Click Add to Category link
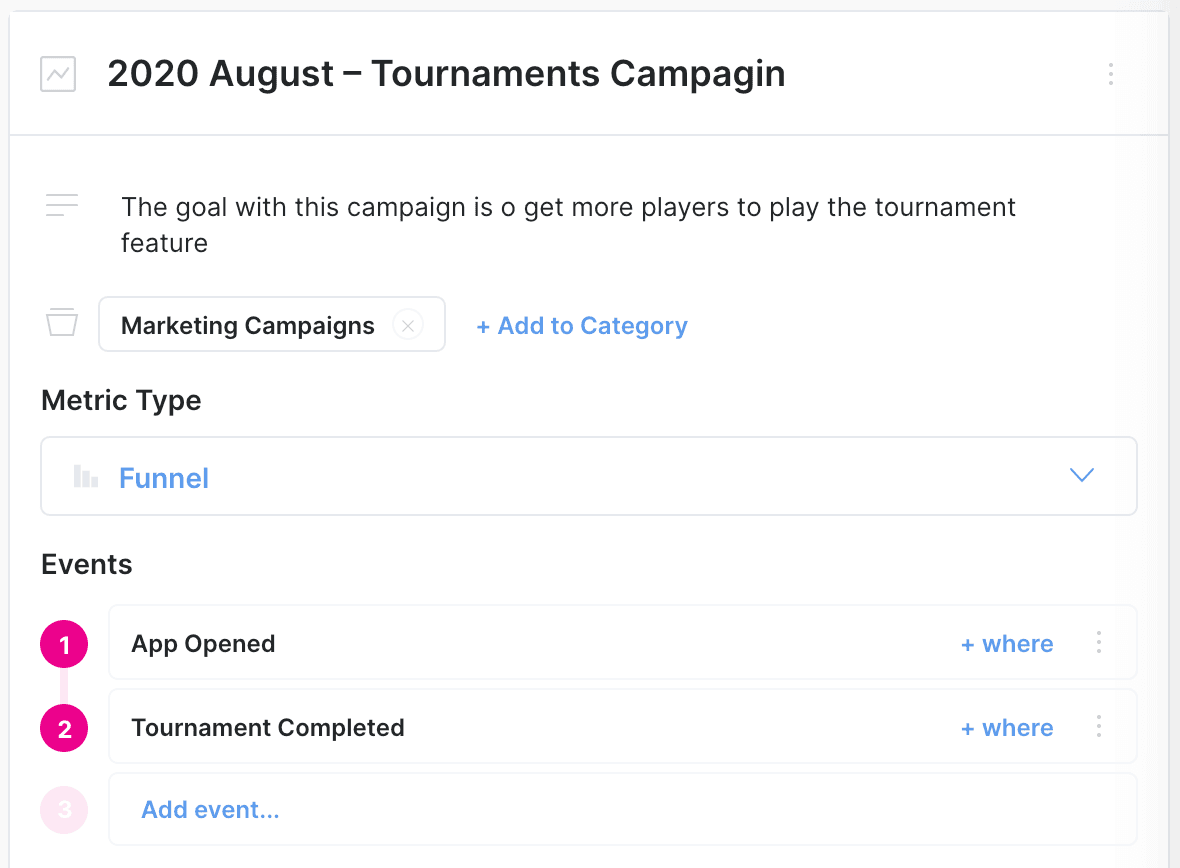The image size is (1180, 868). click(x=582, y=326)
